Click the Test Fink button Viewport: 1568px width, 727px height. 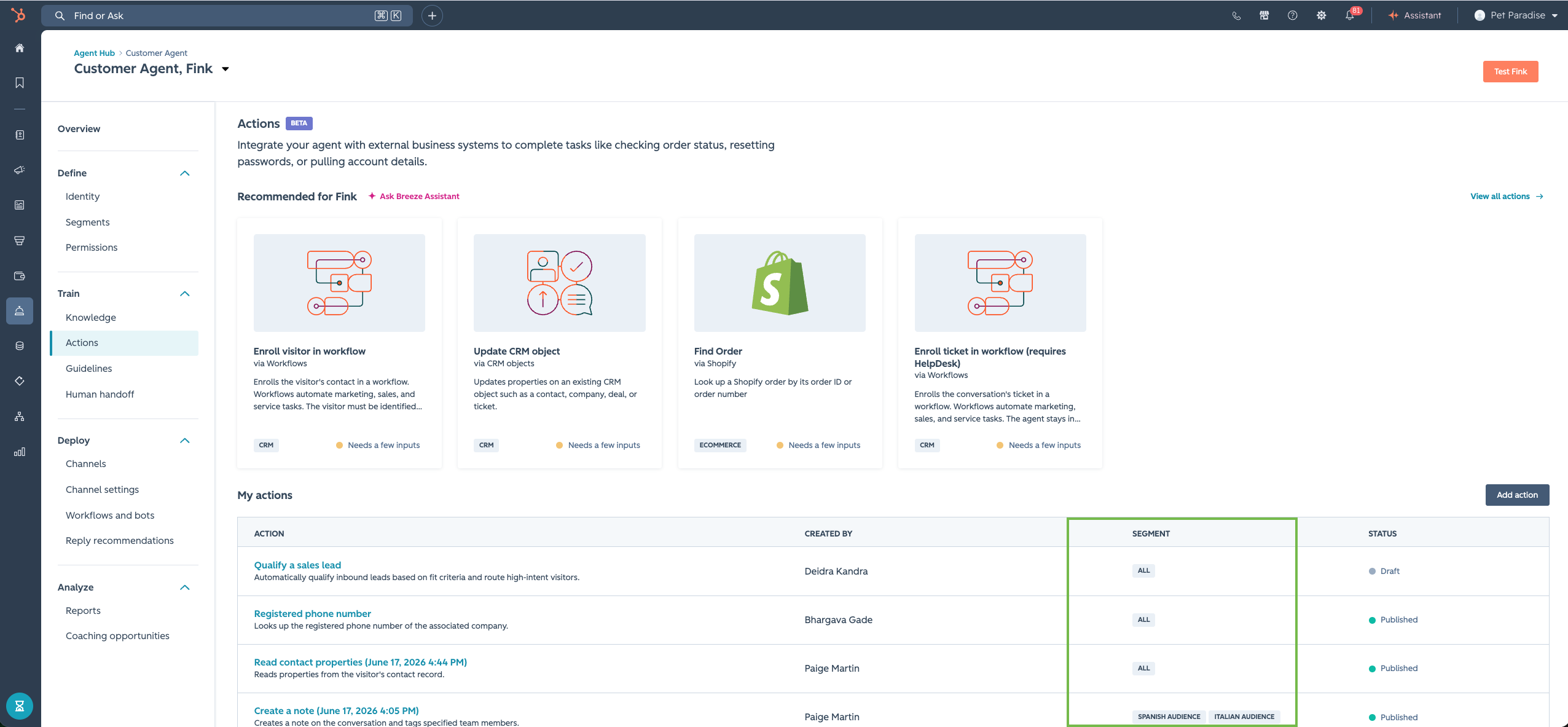[1510, 71]
